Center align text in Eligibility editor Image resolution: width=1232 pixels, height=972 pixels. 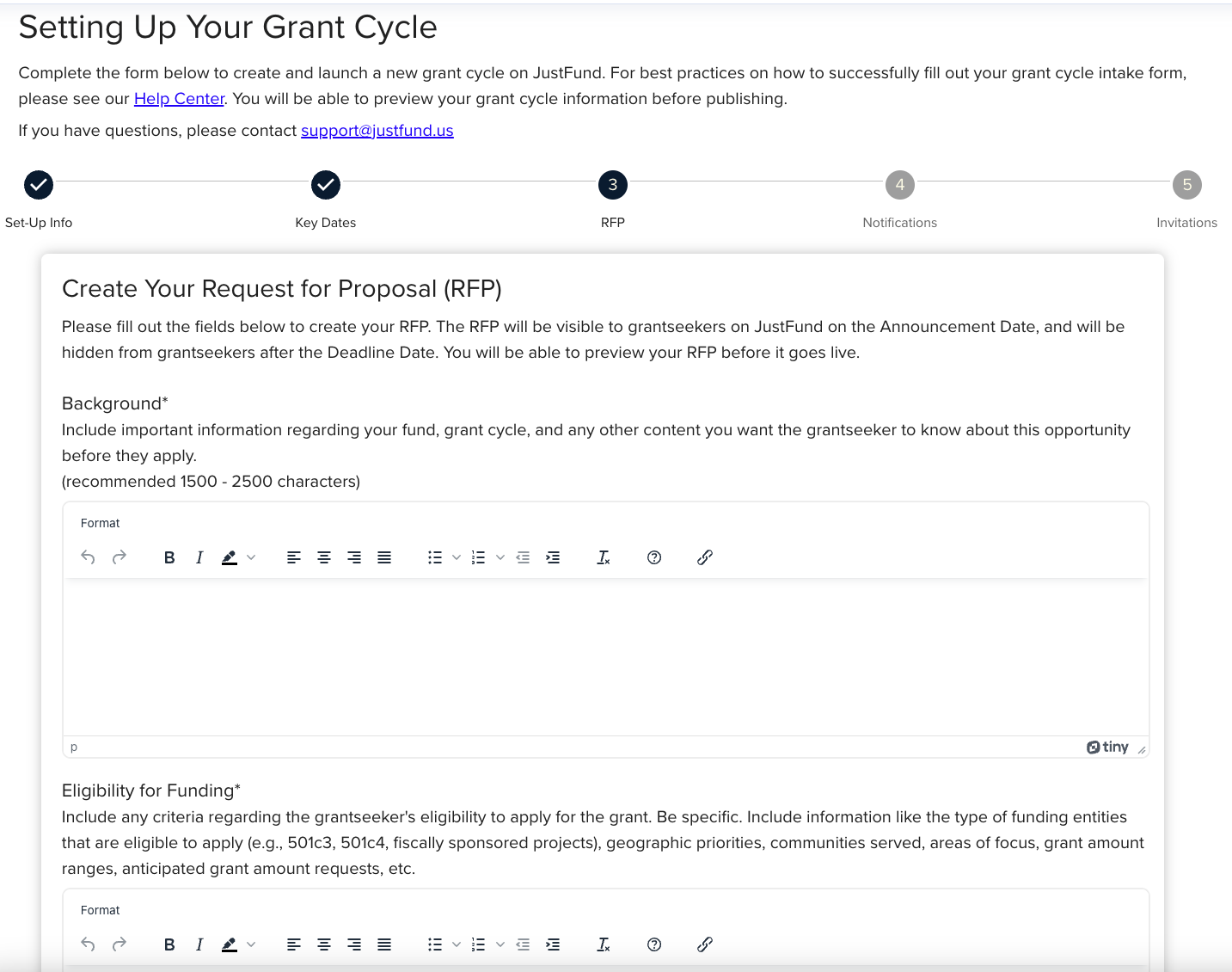click(x=324, y=944)
